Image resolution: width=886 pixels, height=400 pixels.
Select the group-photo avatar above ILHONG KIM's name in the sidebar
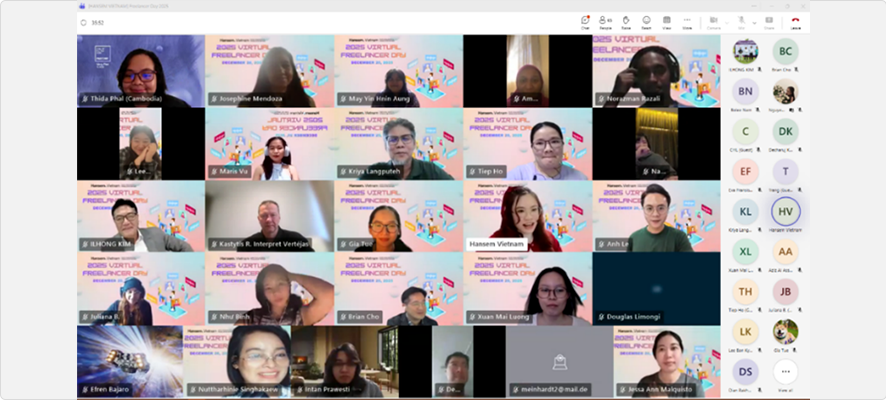click(745, 51)
